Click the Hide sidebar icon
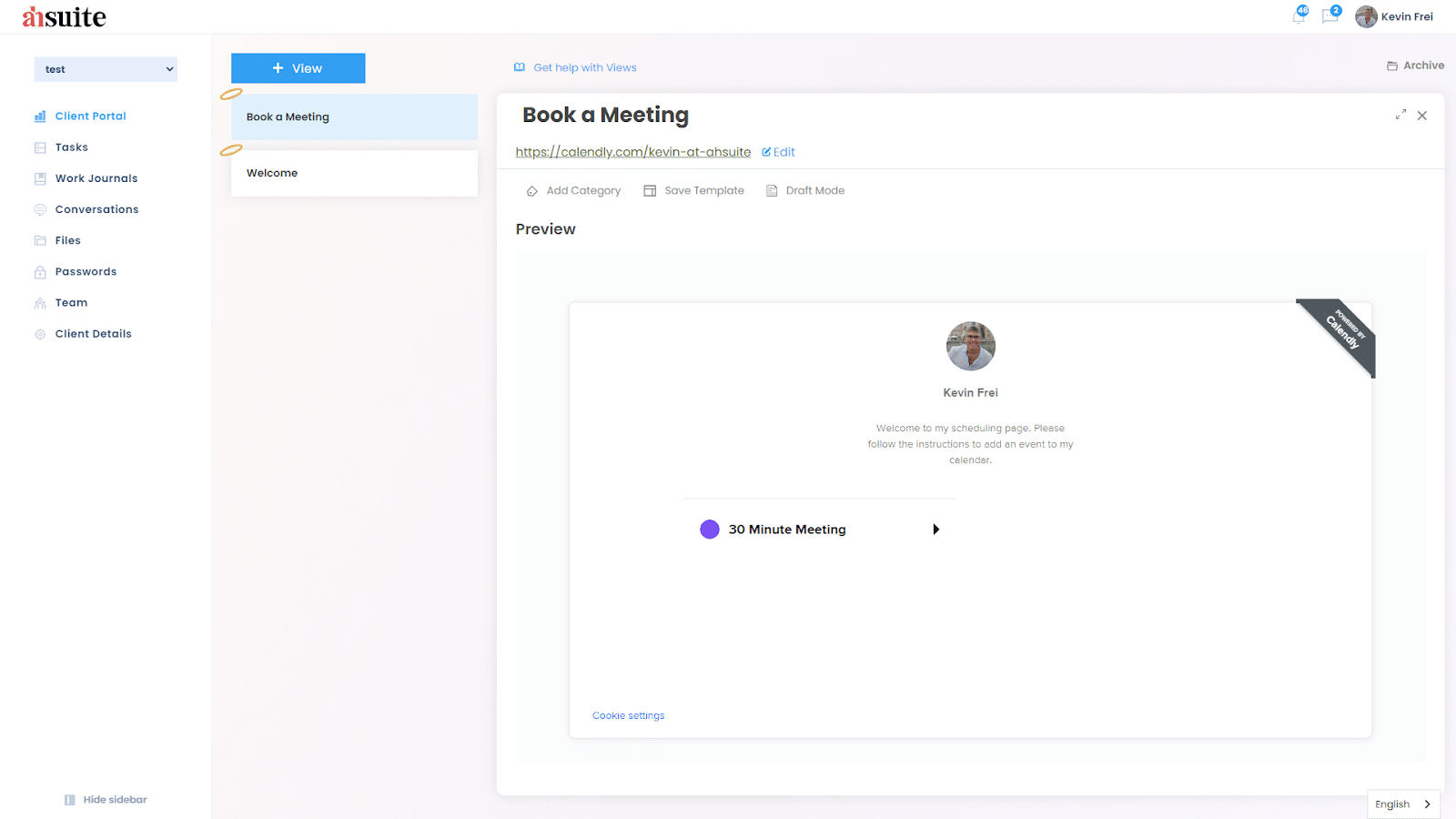 click(x=70, y=800)
